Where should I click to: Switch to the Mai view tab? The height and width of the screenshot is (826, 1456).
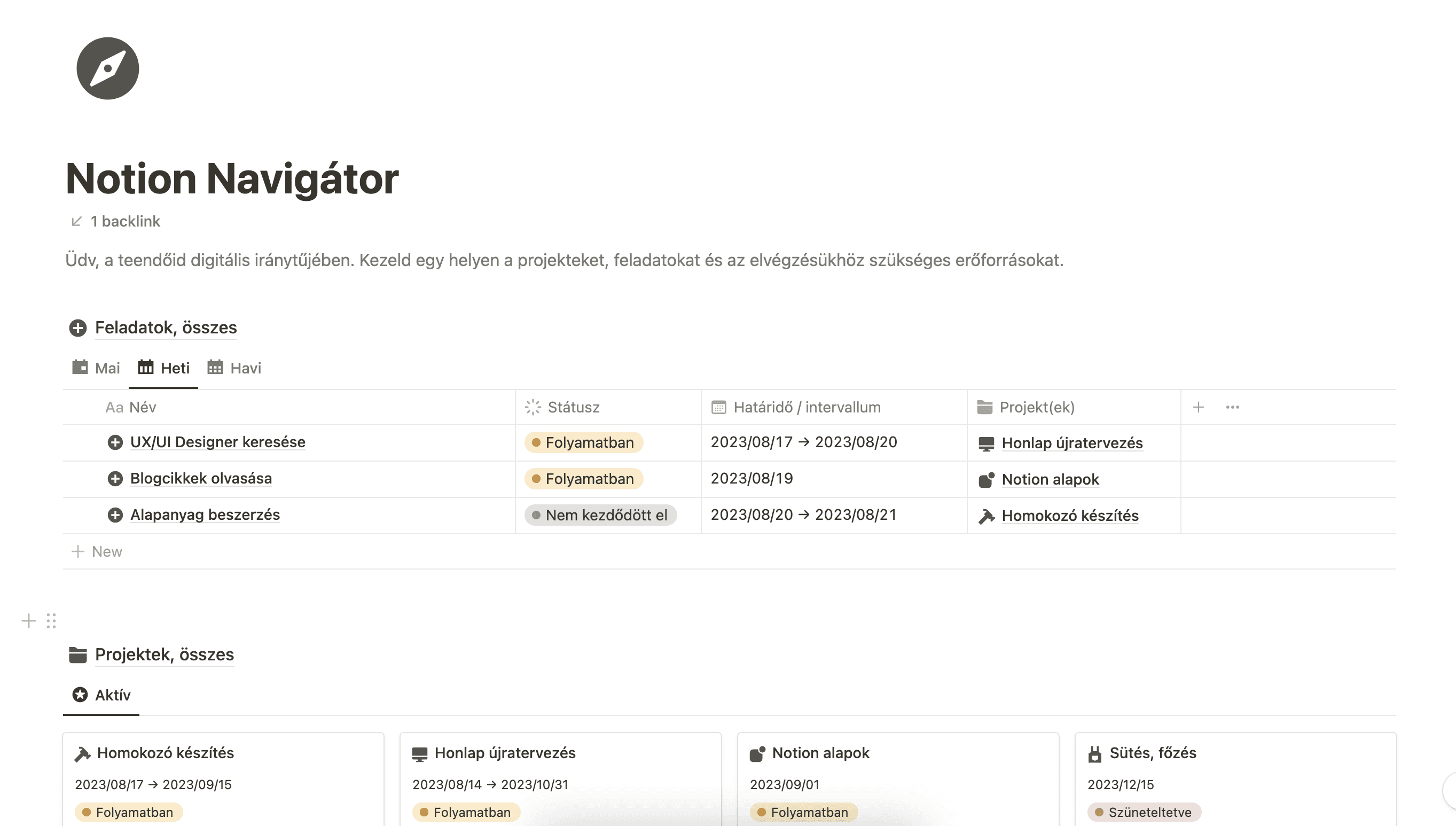pos(96,368)
